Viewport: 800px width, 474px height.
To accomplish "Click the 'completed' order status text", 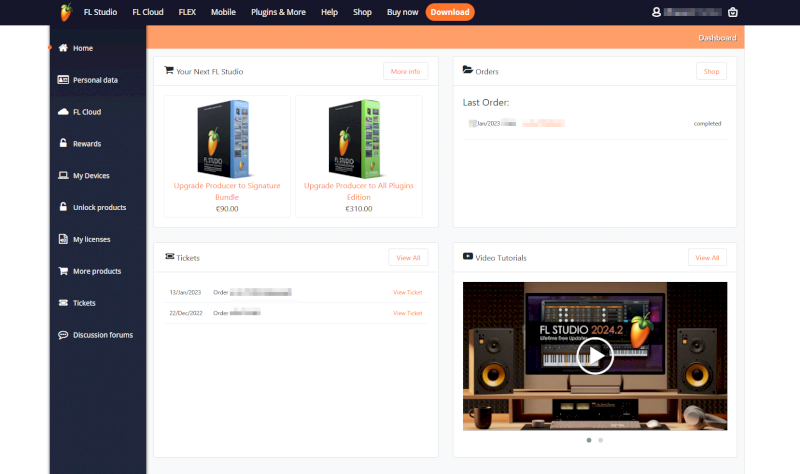I will click(707, 123).
